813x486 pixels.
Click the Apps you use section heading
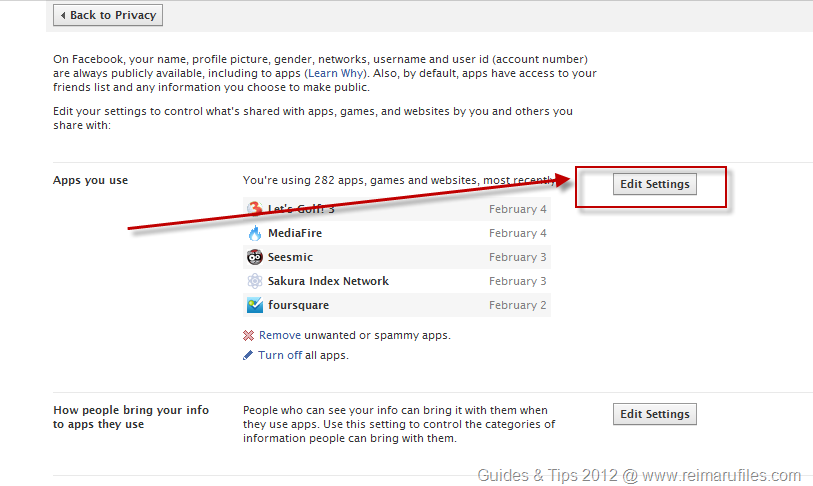pos(90,181)
